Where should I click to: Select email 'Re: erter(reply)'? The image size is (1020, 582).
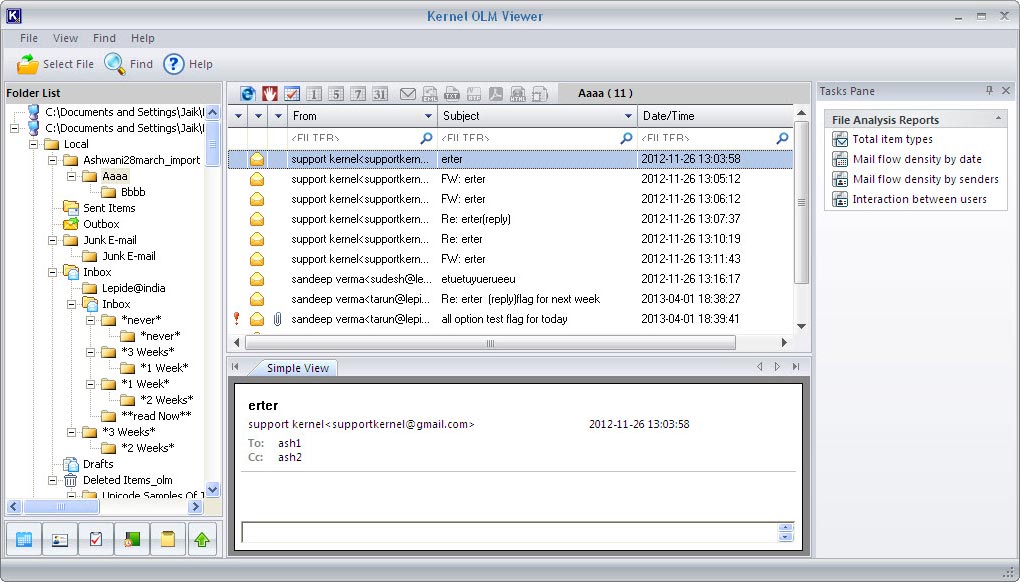pyautogui.click(x=510, y=219)
